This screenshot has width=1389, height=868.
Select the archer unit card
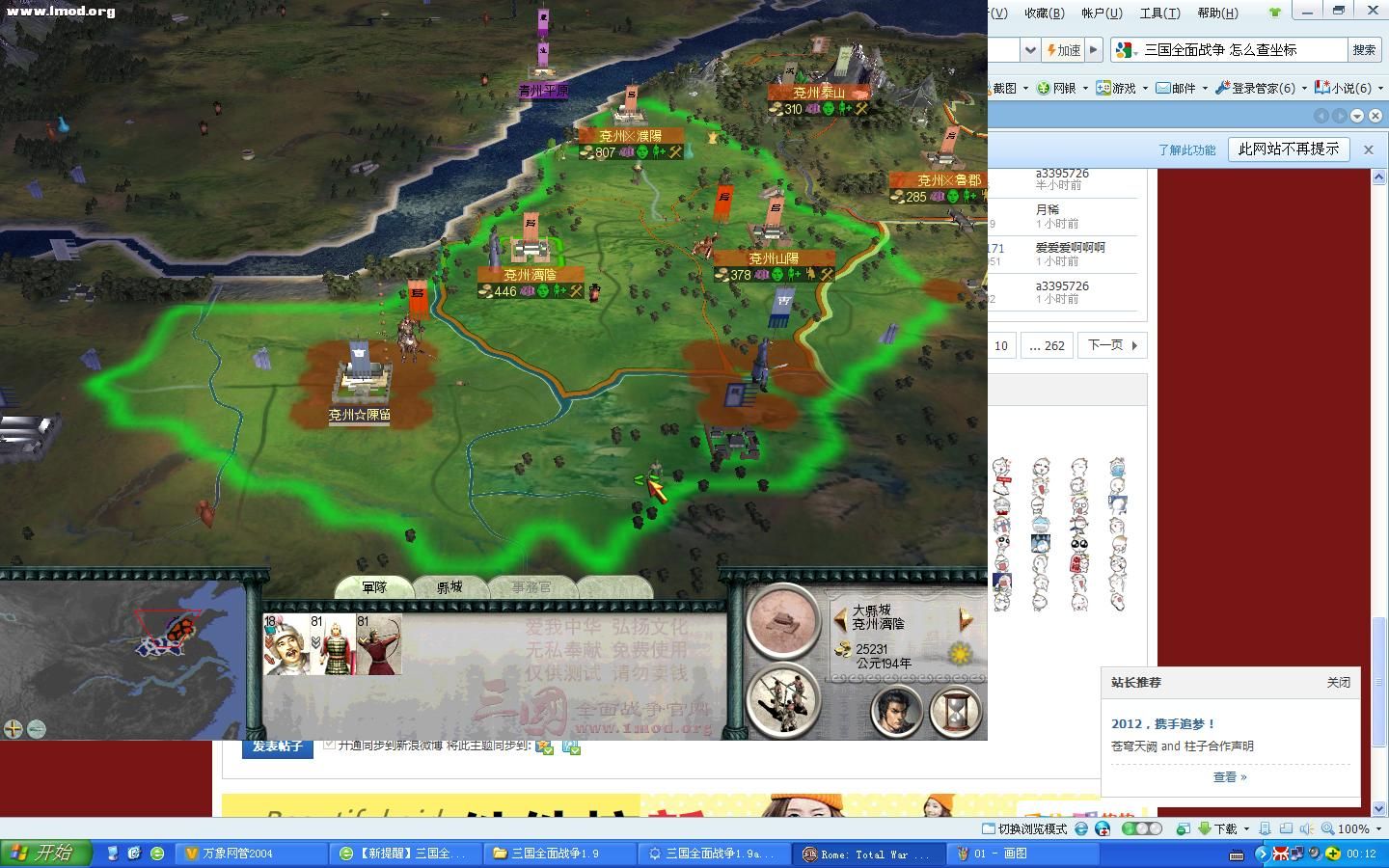(379, 644)
